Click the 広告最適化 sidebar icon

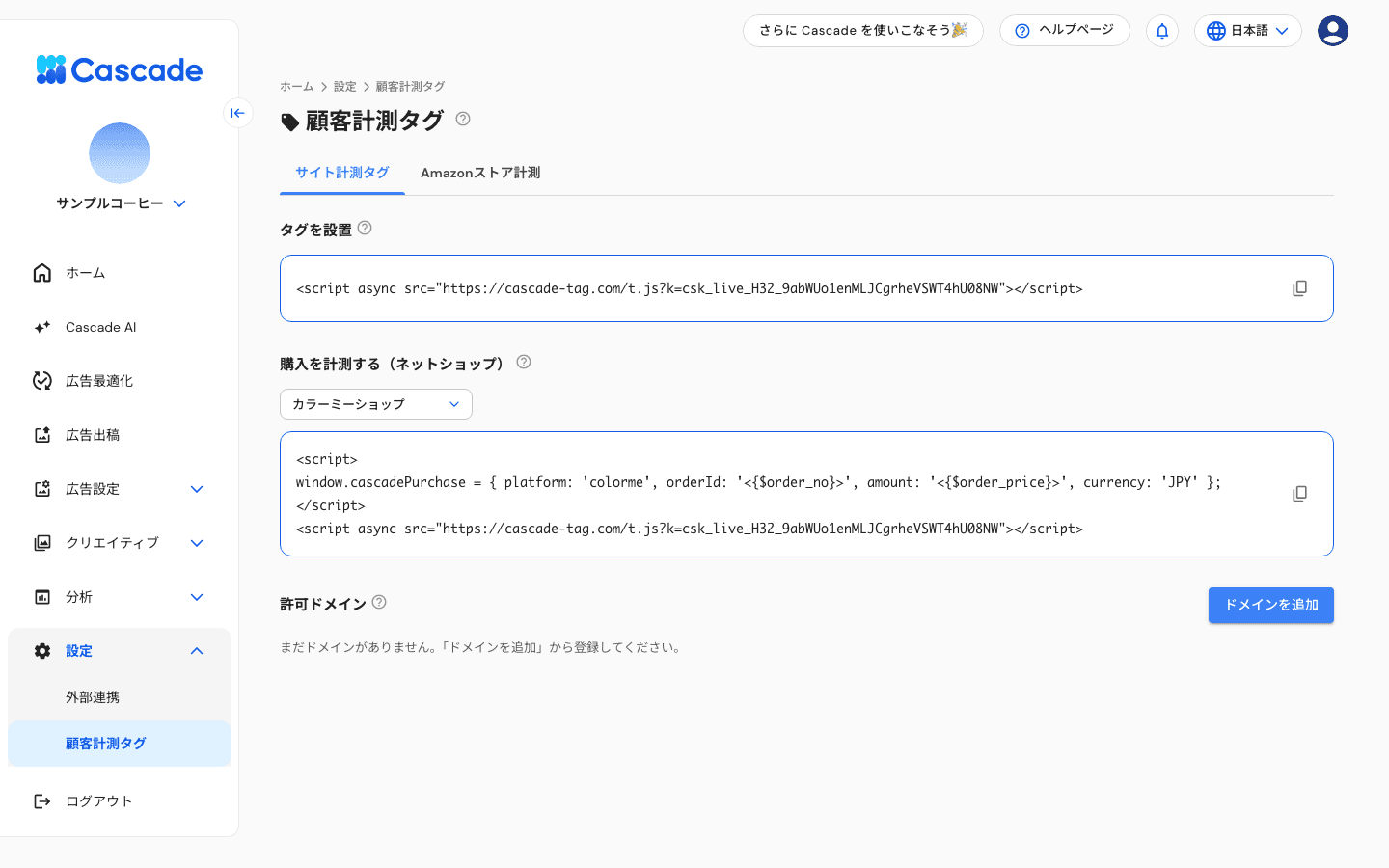(x=42, y=381)
